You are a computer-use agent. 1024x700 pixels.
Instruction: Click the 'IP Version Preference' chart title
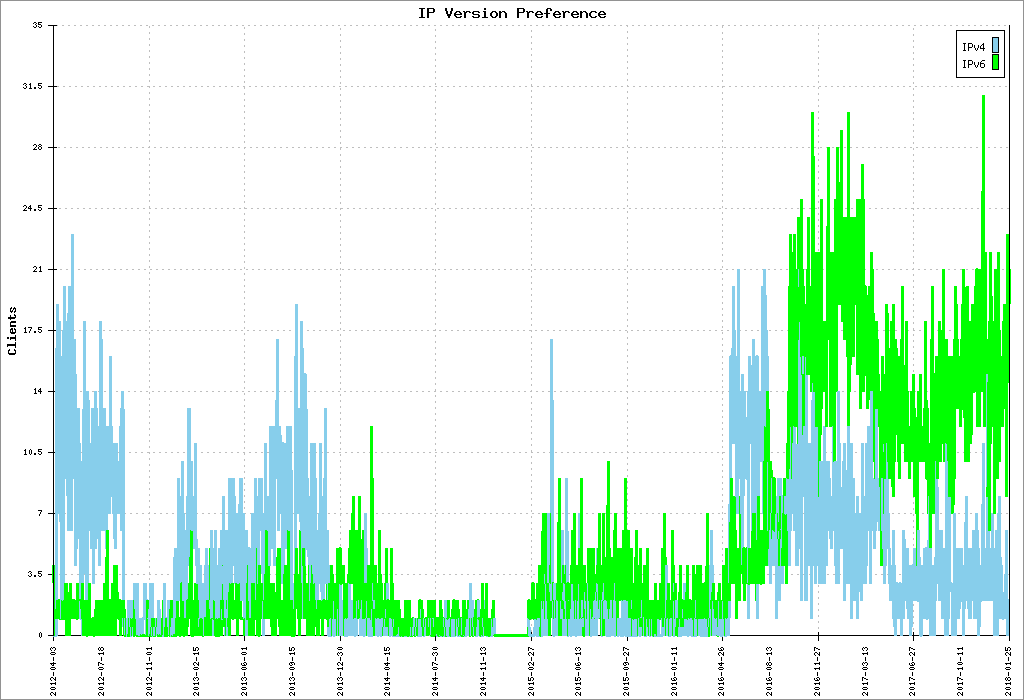(512, 13)
